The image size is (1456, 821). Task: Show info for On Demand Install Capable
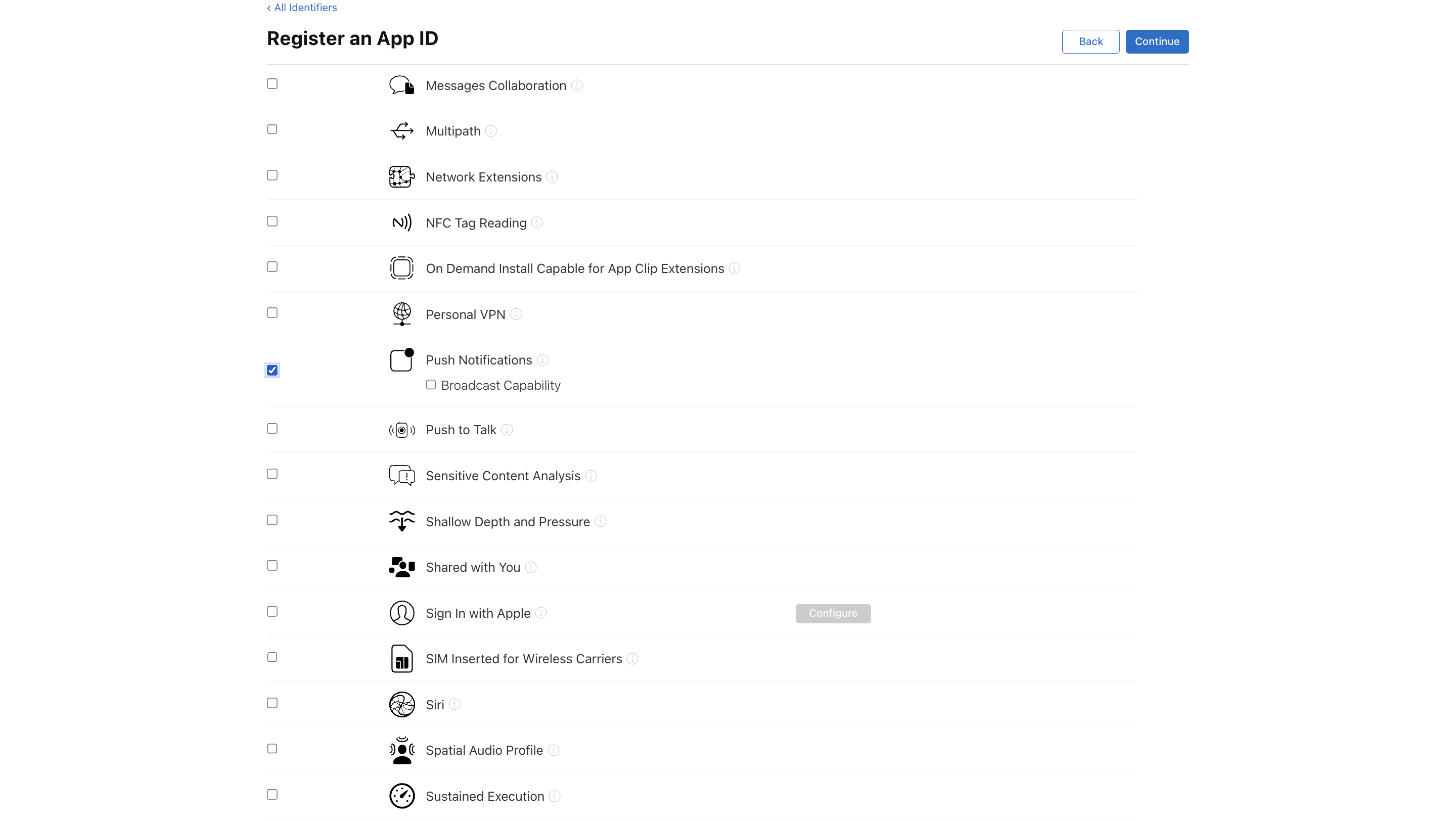tap(734, 268)
